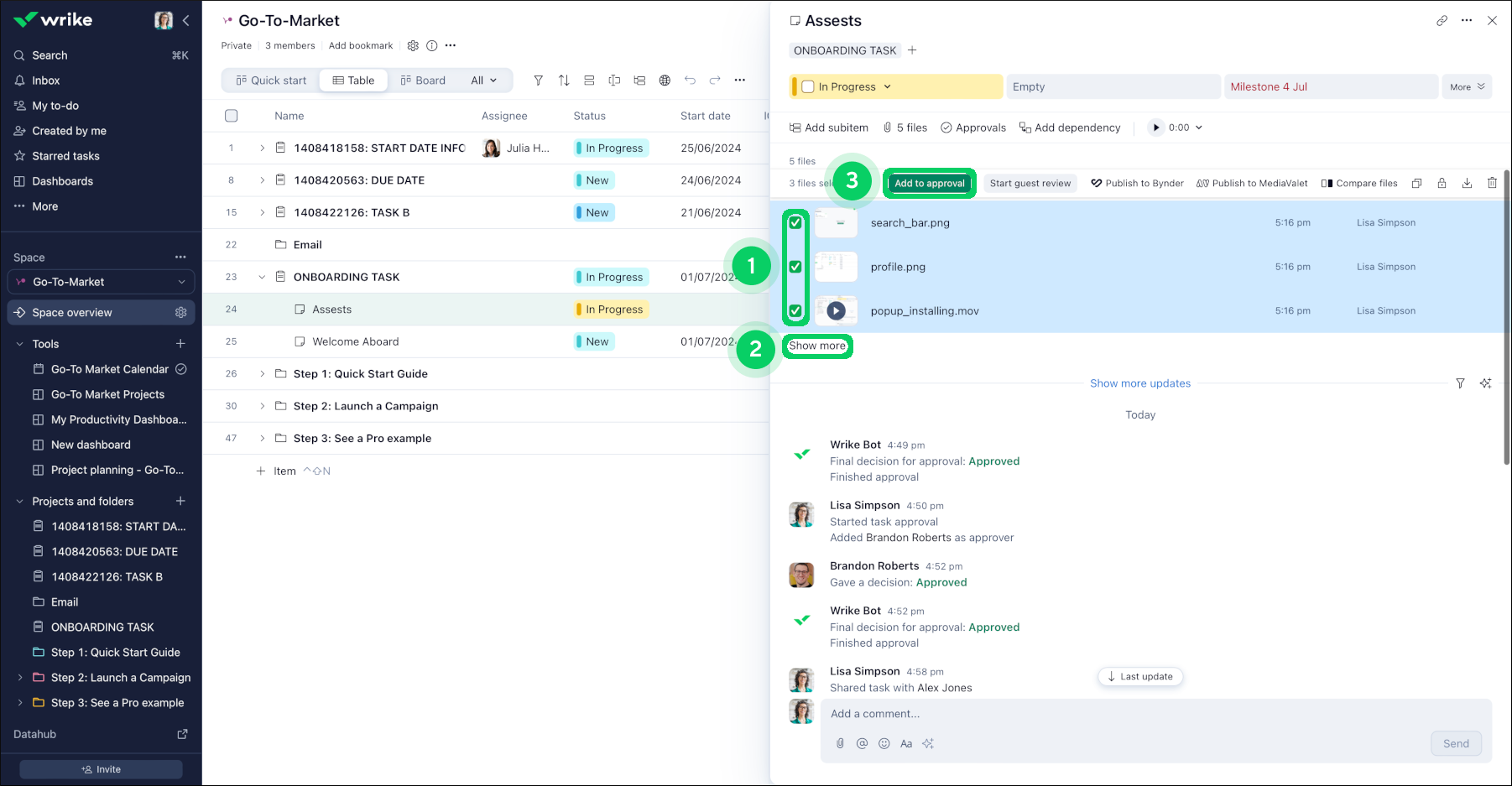Open the Go-To-Market space selector
Viewport: 1512px width, 786px height.
pyautogui.click(x=101, y=282)
